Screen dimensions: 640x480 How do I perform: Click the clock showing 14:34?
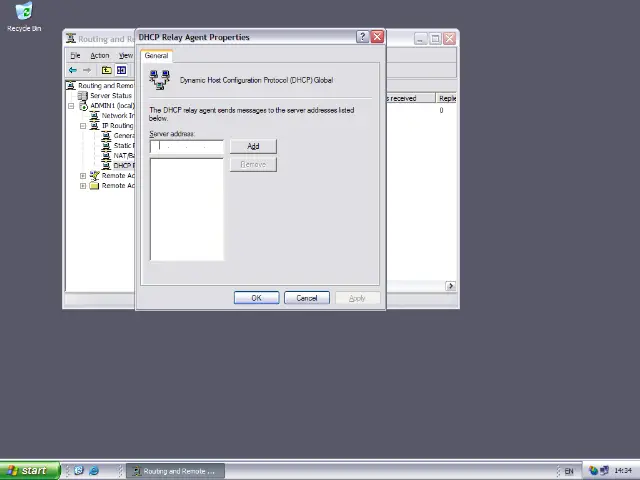pyautogui.click(x=623, y=471)
